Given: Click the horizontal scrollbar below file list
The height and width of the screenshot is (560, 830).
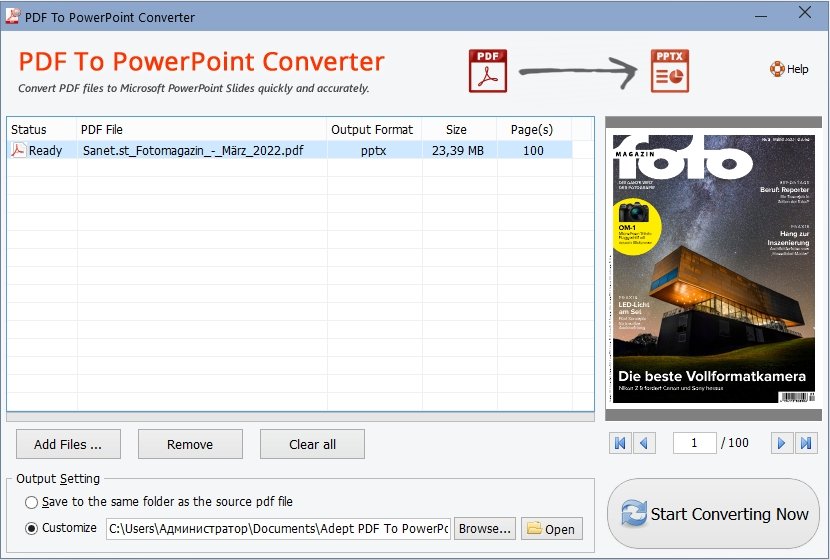Looking at the screenshot, I should pyautogui.click(x=300, y=418).
